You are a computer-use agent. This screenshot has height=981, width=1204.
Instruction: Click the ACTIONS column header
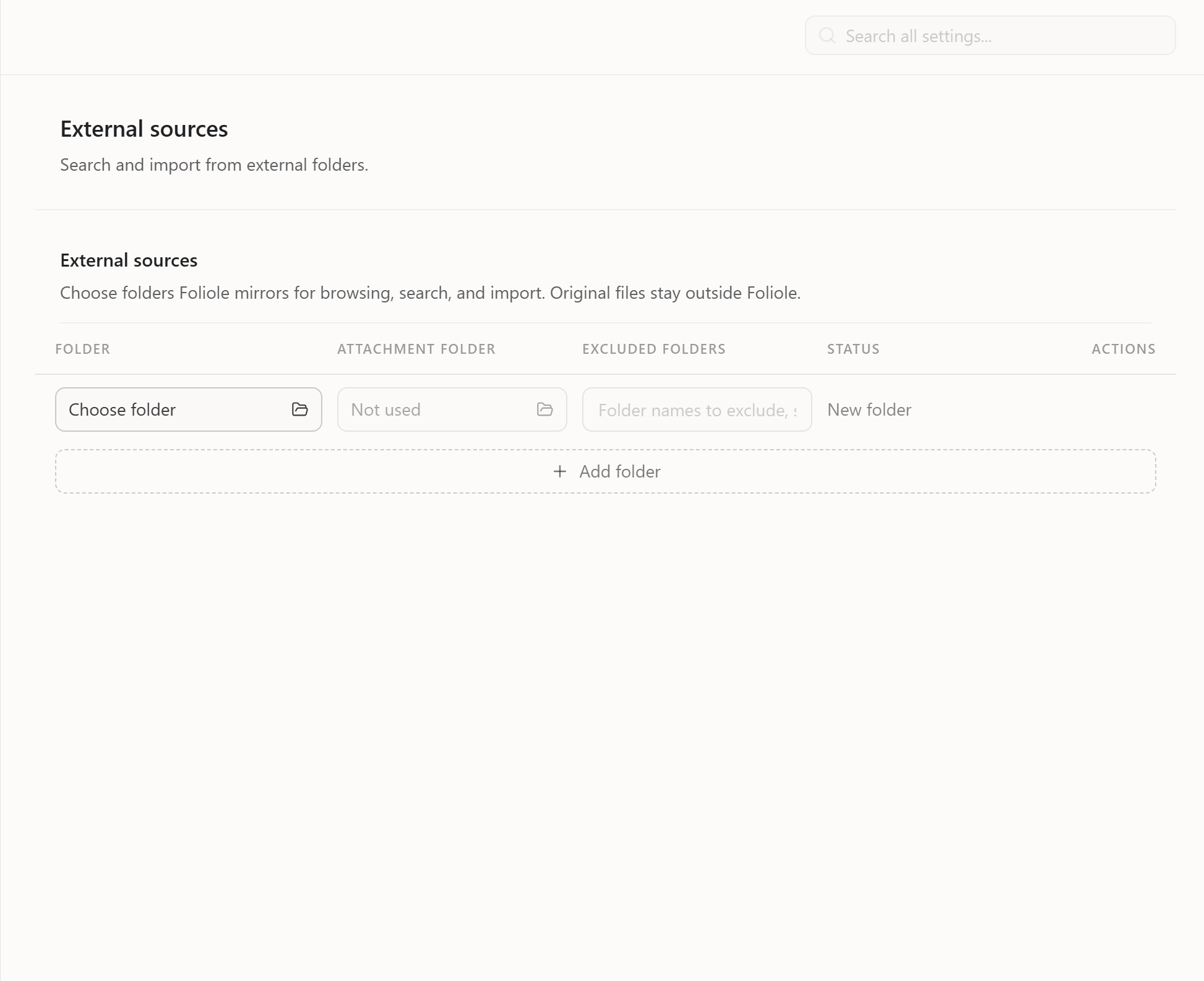click(1123, 349)
